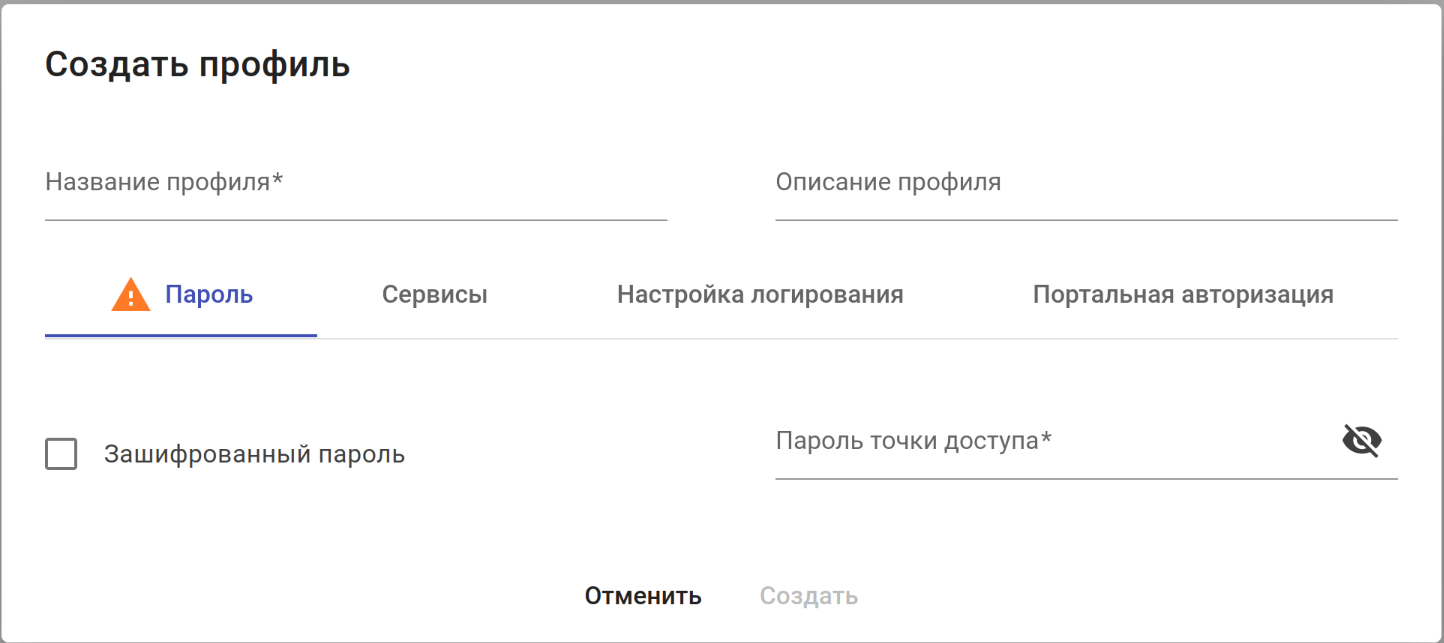Viewport: 1444px width, 643px height.
Task: Click the underline of Название профиля field
Action: pos(355,219)
